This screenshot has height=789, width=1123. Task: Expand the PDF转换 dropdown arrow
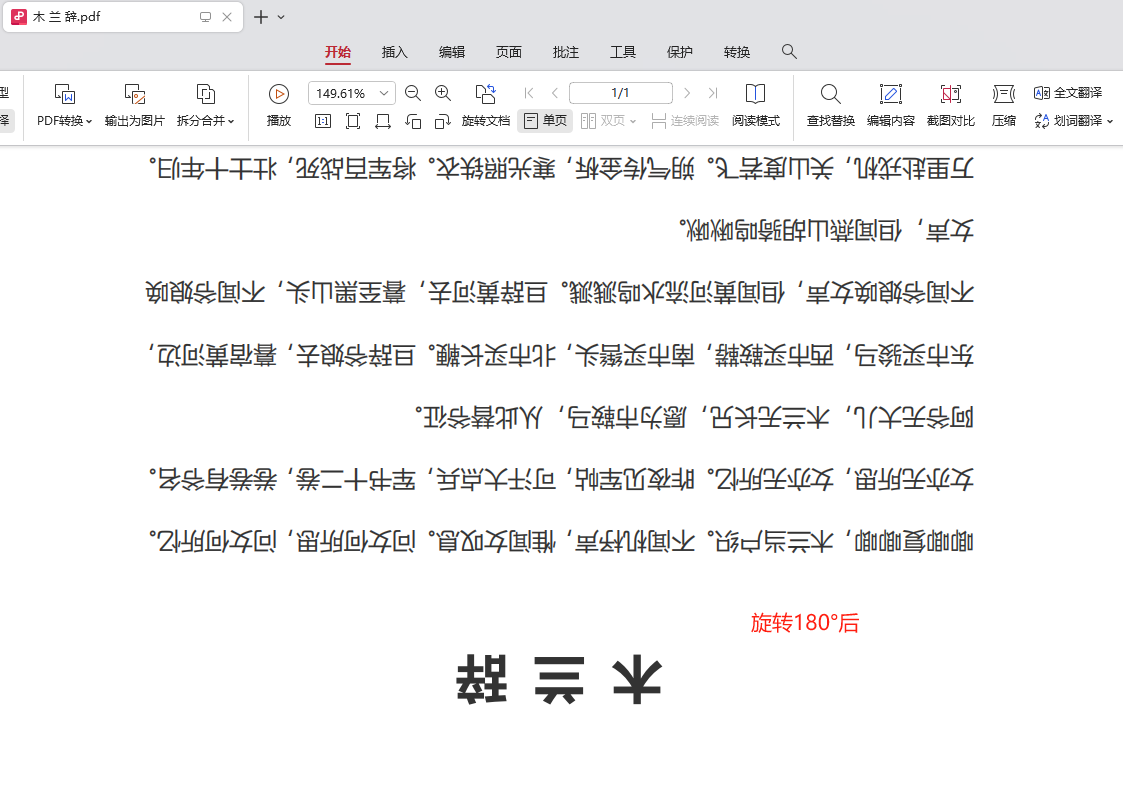click(89, 122)
